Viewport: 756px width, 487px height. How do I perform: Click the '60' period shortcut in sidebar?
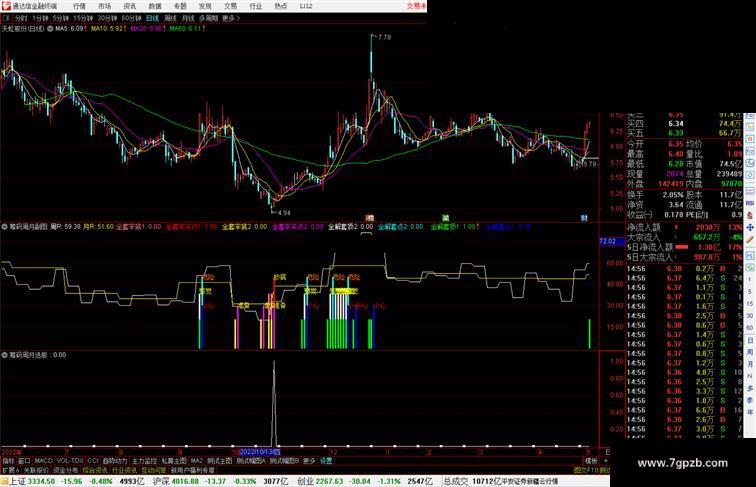[750, 328]
